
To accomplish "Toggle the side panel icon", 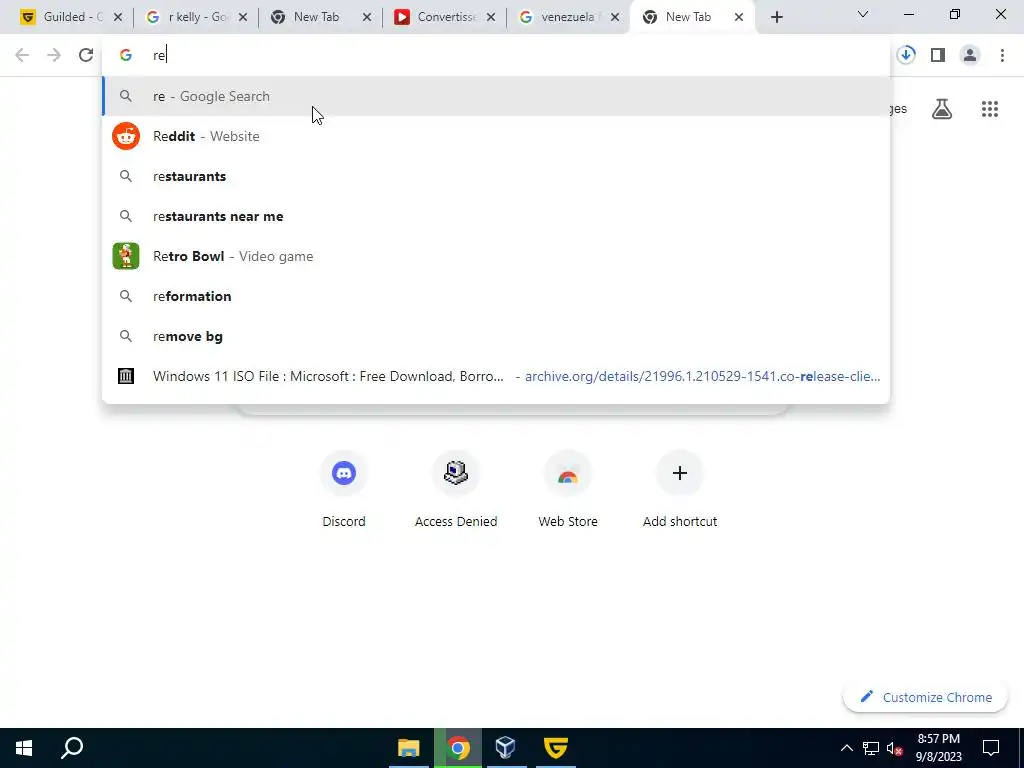I will (x=938, y=55).
